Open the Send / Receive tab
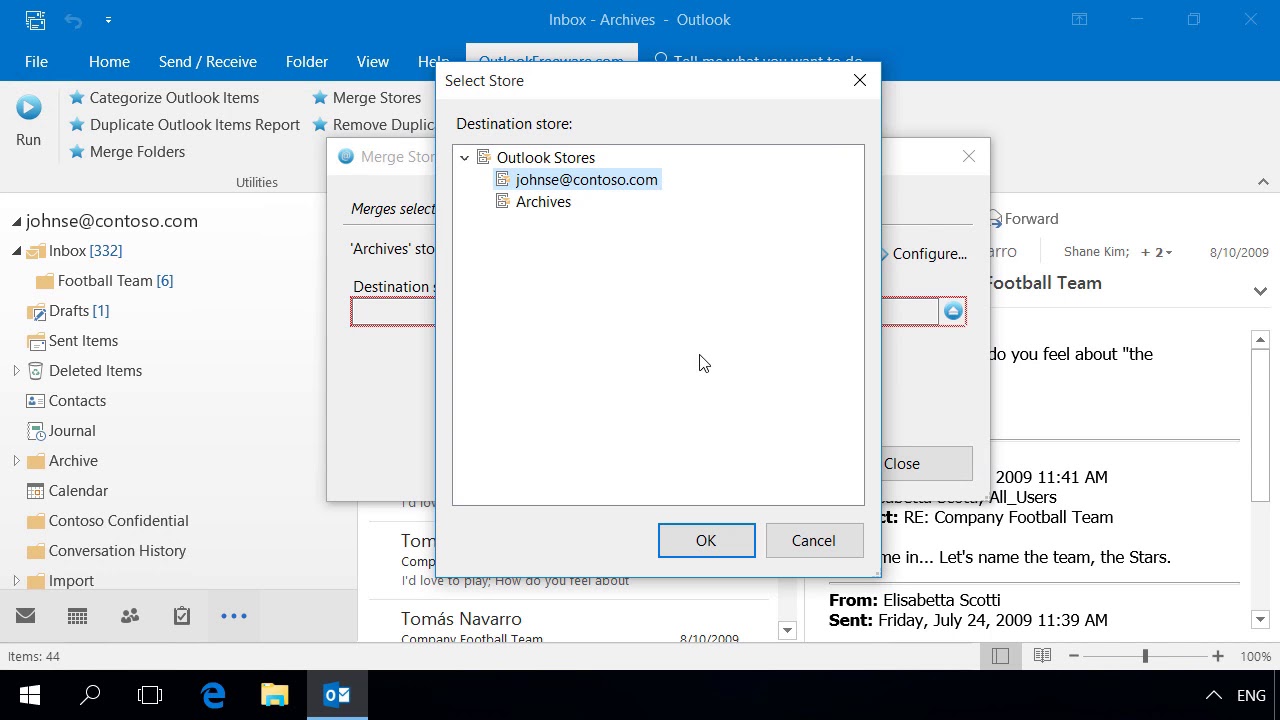Screen dimensions: 1280x720 pos(208,62)
